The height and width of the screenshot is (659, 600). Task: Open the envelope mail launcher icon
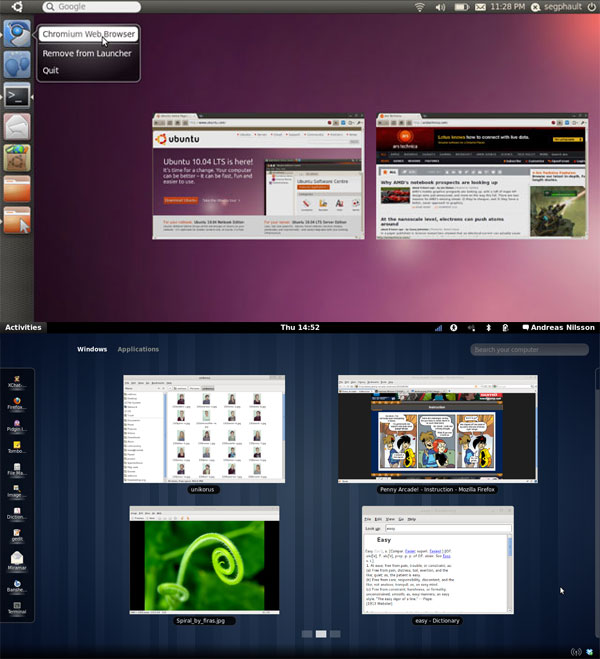coord(17,127)
